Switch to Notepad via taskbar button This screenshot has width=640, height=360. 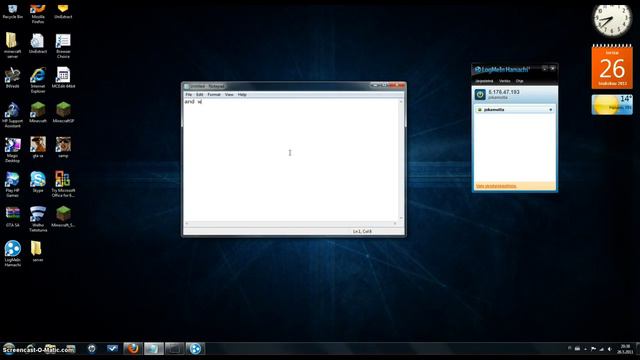pyautogui.click(x=153, y=349)
